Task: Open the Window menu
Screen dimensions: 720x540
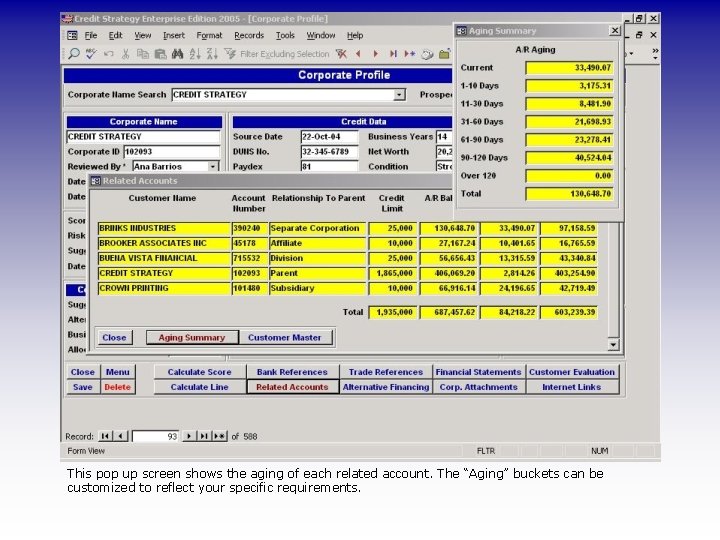Action: (x=321, y=35)
